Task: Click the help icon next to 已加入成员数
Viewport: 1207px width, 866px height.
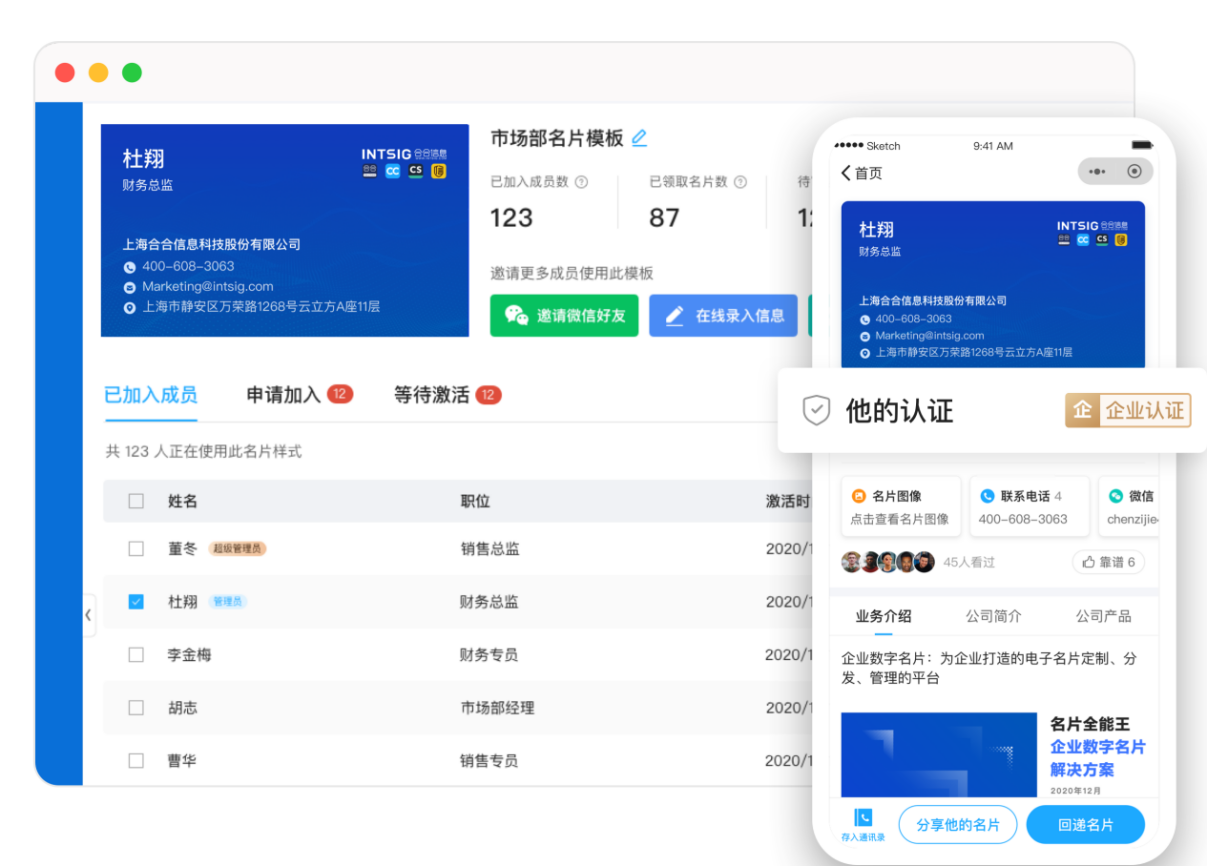Action: click(x=581, y=182)
